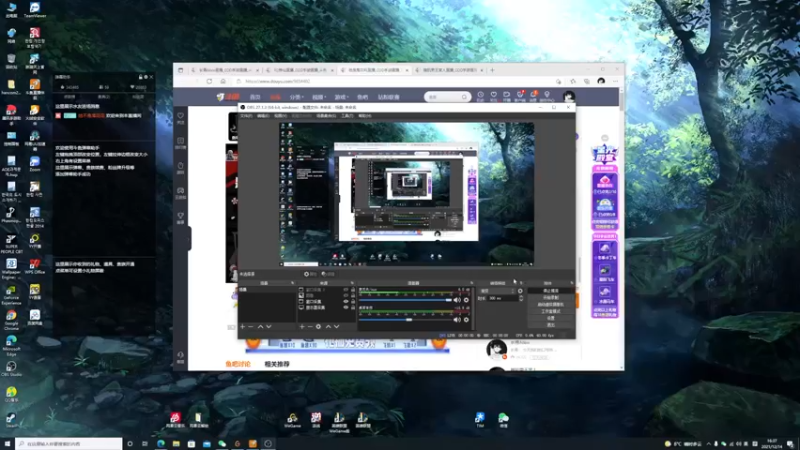Click the Edge address bar
This screenshot has height=450, width=800.
(395, 81)
